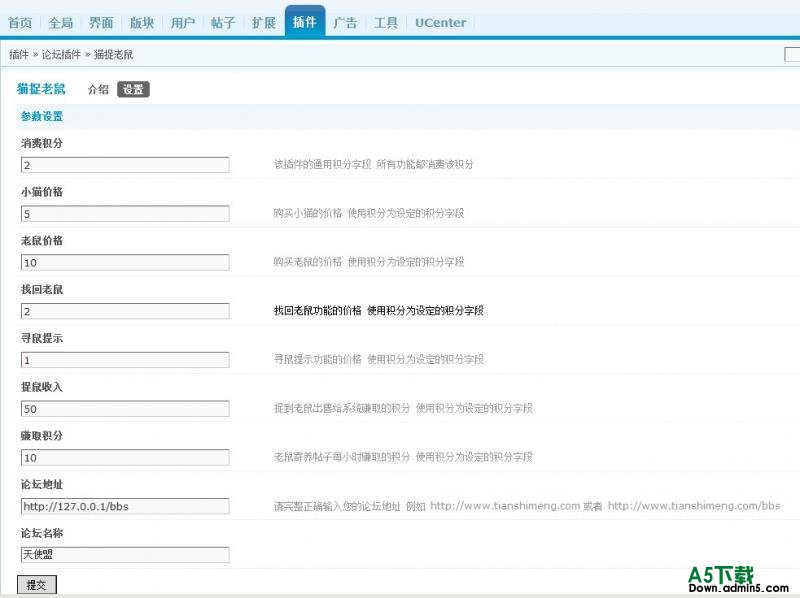Select the 用户 navigation tab
Image resolution: width=800 pixels, height=598 pixels.
[183, 23]
